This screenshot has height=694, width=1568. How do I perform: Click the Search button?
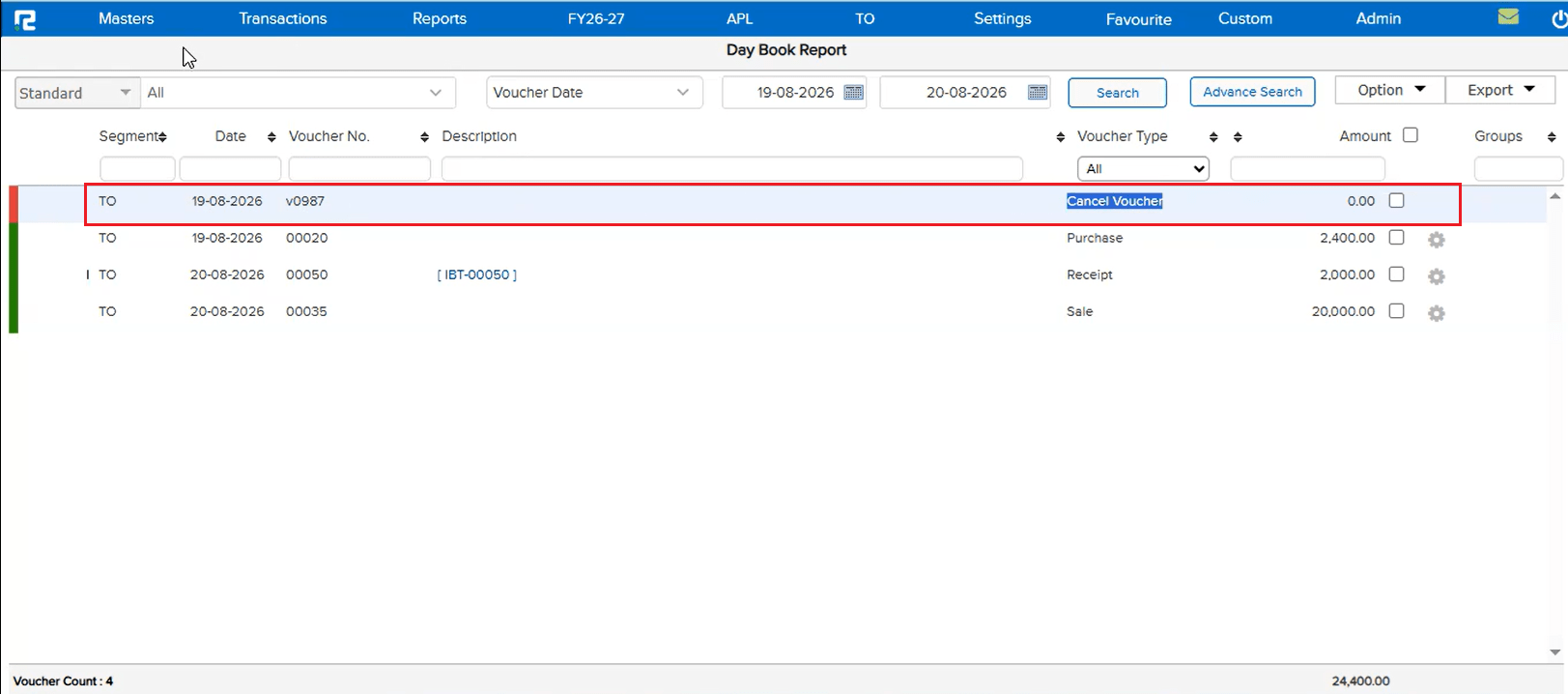pyautogui.click(x=1118, y=93)
